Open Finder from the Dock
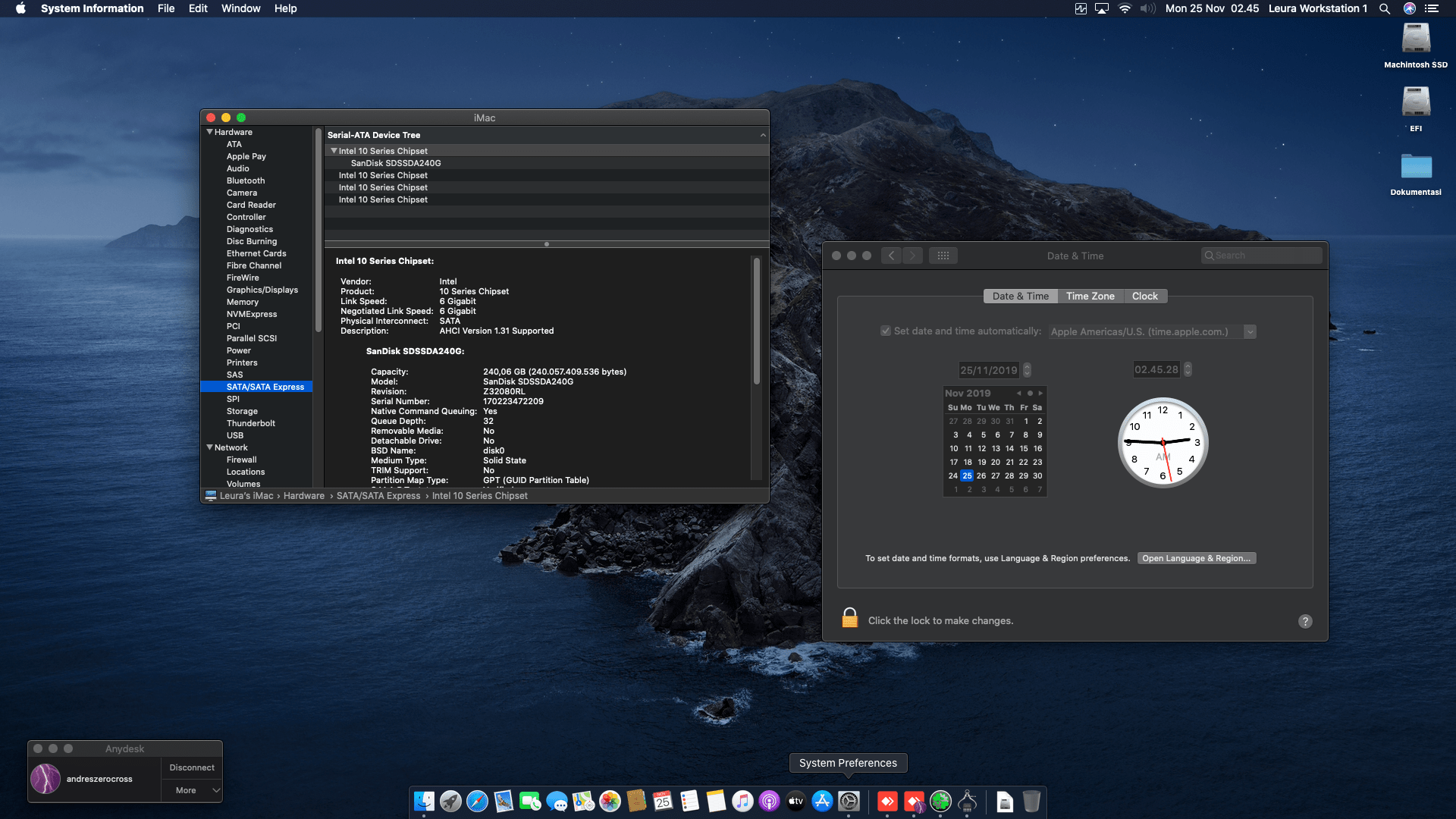 [424, 801]
